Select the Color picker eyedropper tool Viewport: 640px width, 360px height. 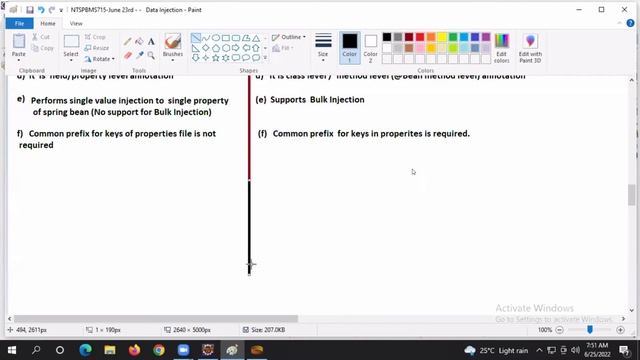[x=139, y=55]
